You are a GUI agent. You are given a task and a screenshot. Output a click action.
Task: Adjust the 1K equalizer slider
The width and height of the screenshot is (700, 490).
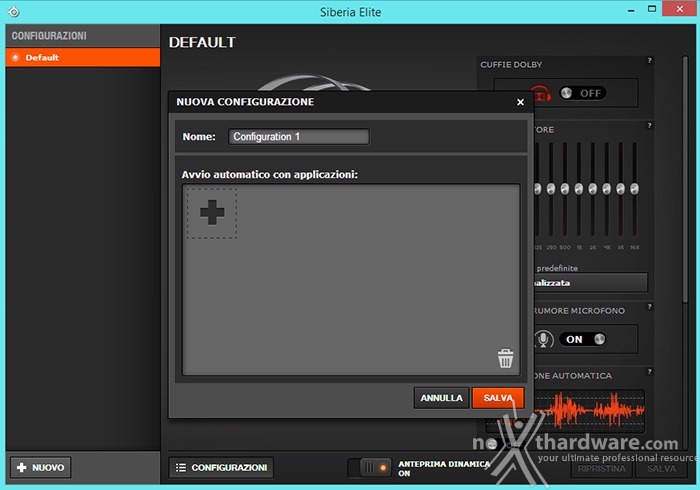[x=579, y=189]
